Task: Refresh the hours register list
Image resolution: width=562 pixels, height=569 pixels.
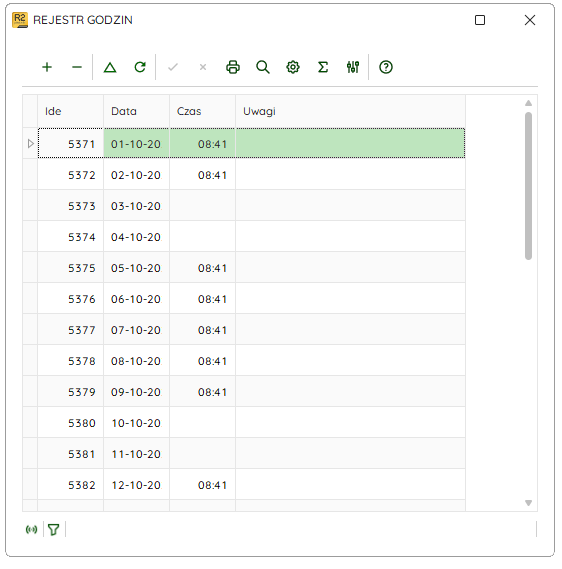Action: (140, 67)
